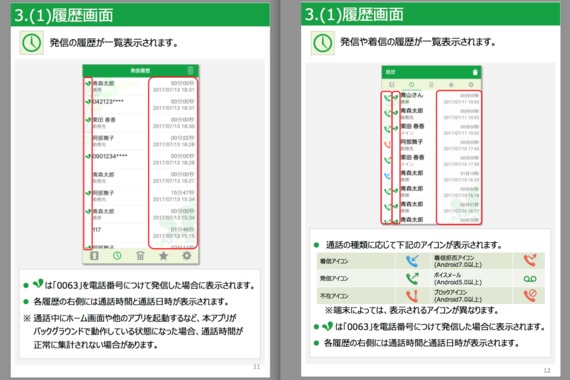Screen dimensions: 570x380
Task: Tap the trash bin icon in left phone bottom bar
Action: [x=140, y=256]
